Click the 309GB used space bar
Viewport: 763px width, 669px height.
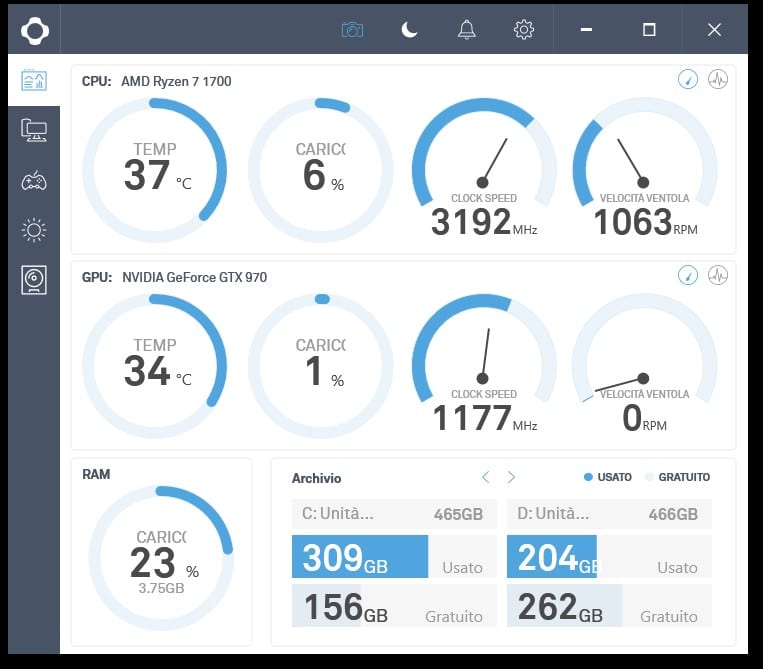point(360,557)
